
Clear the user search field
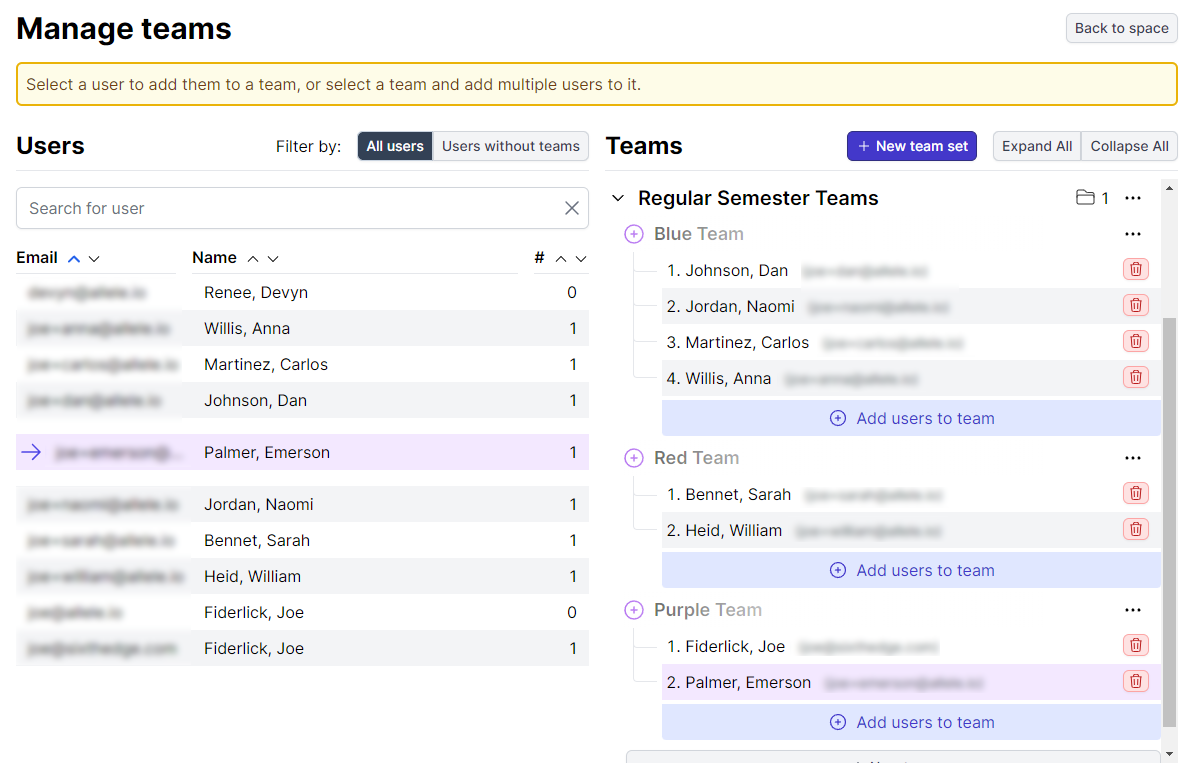(572, 208)
